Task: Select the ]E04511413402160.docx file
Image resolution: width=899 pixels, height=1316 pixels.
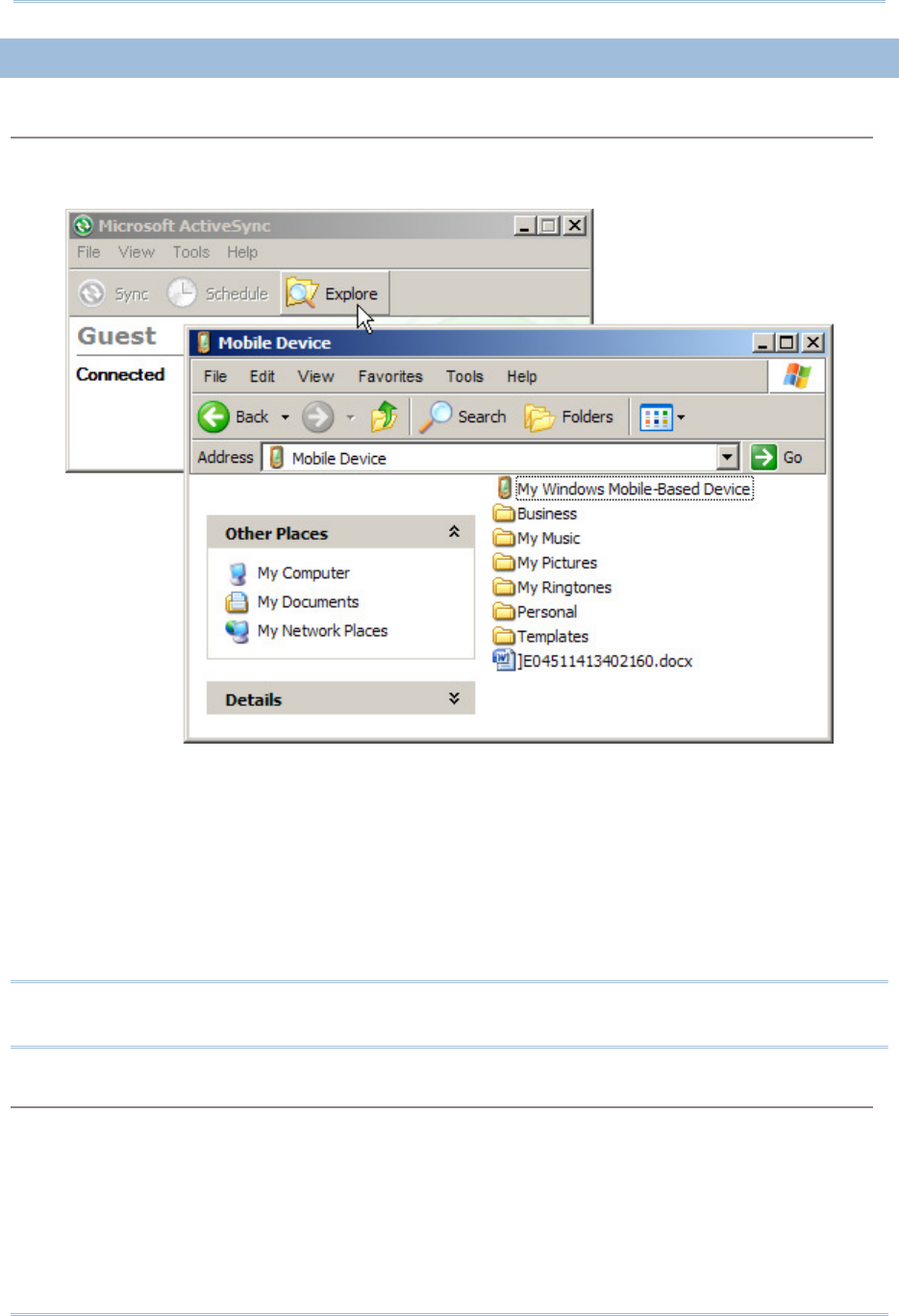Action: tap(592, 661)
